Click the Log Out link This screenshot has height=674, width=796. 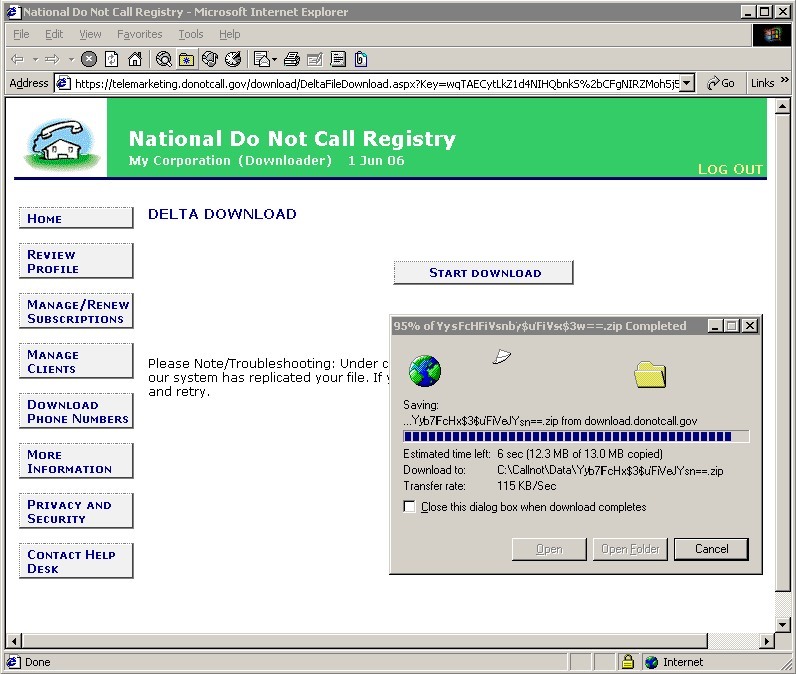tap(730, 169)
